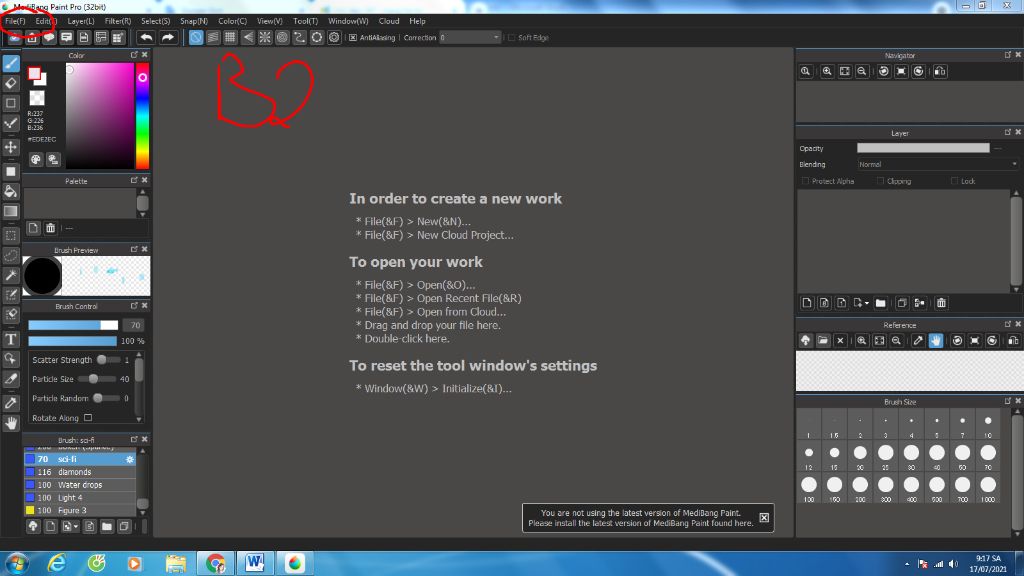This screenshot has width=1024, height=576.
Task: Toggle the AntiAliasing checkbox
Action: tap(353, 38)
